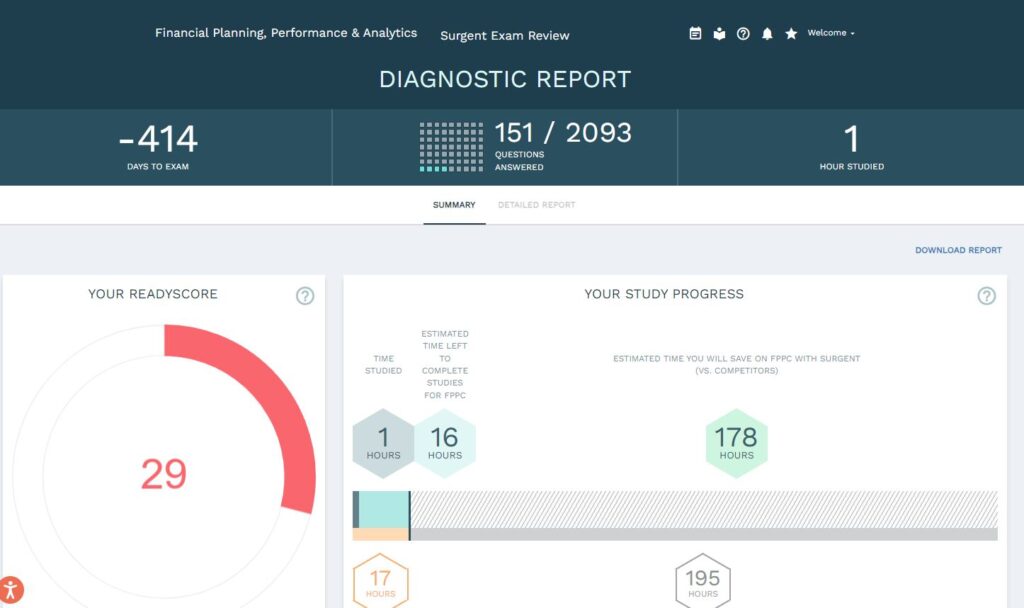Open the study planner calendar icon
The width and height of the screenshot is (1024, 608).
[695, 33]
